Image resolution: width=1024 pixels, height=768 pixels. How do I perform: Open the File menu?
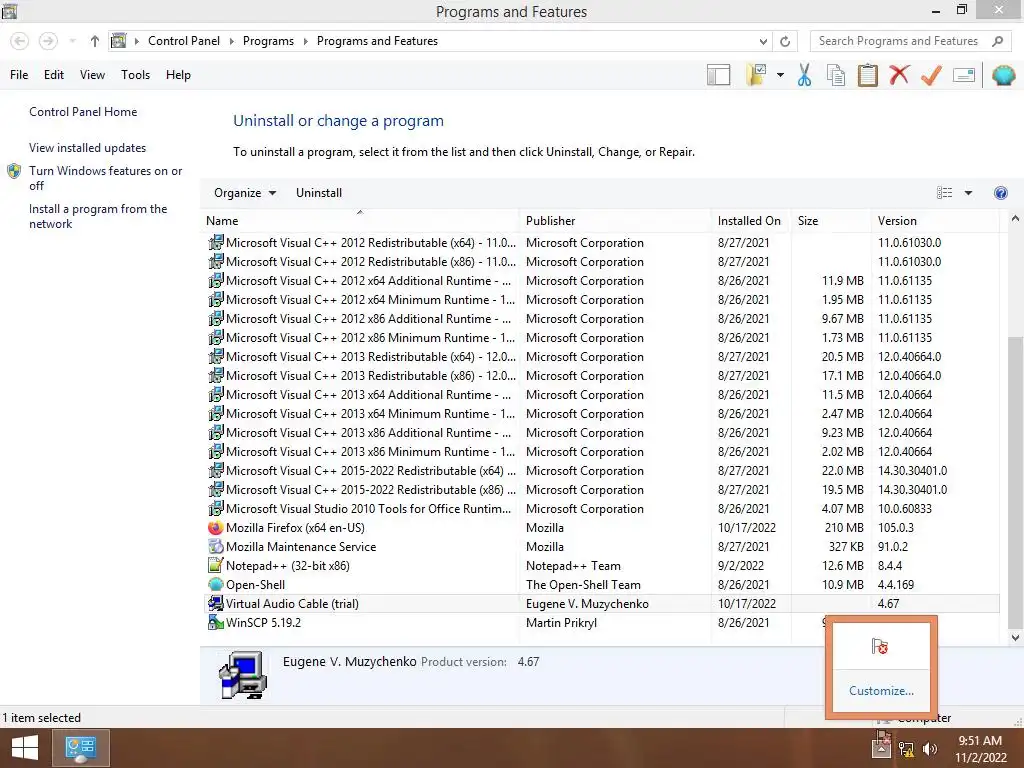(x=19, y=75)
